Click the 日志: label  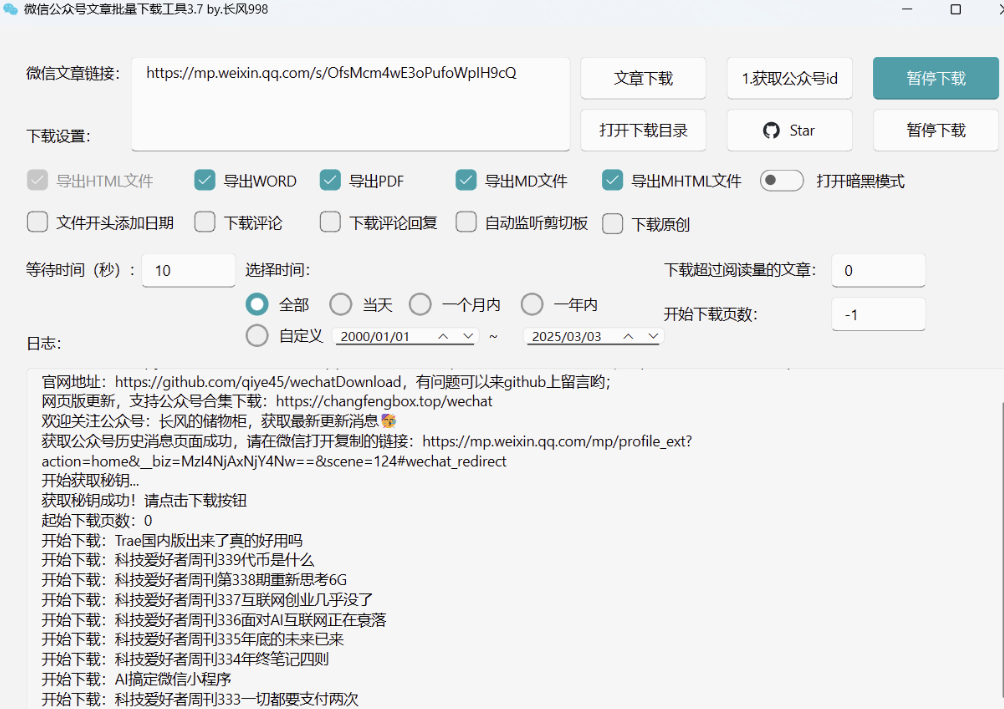point(44,343)
